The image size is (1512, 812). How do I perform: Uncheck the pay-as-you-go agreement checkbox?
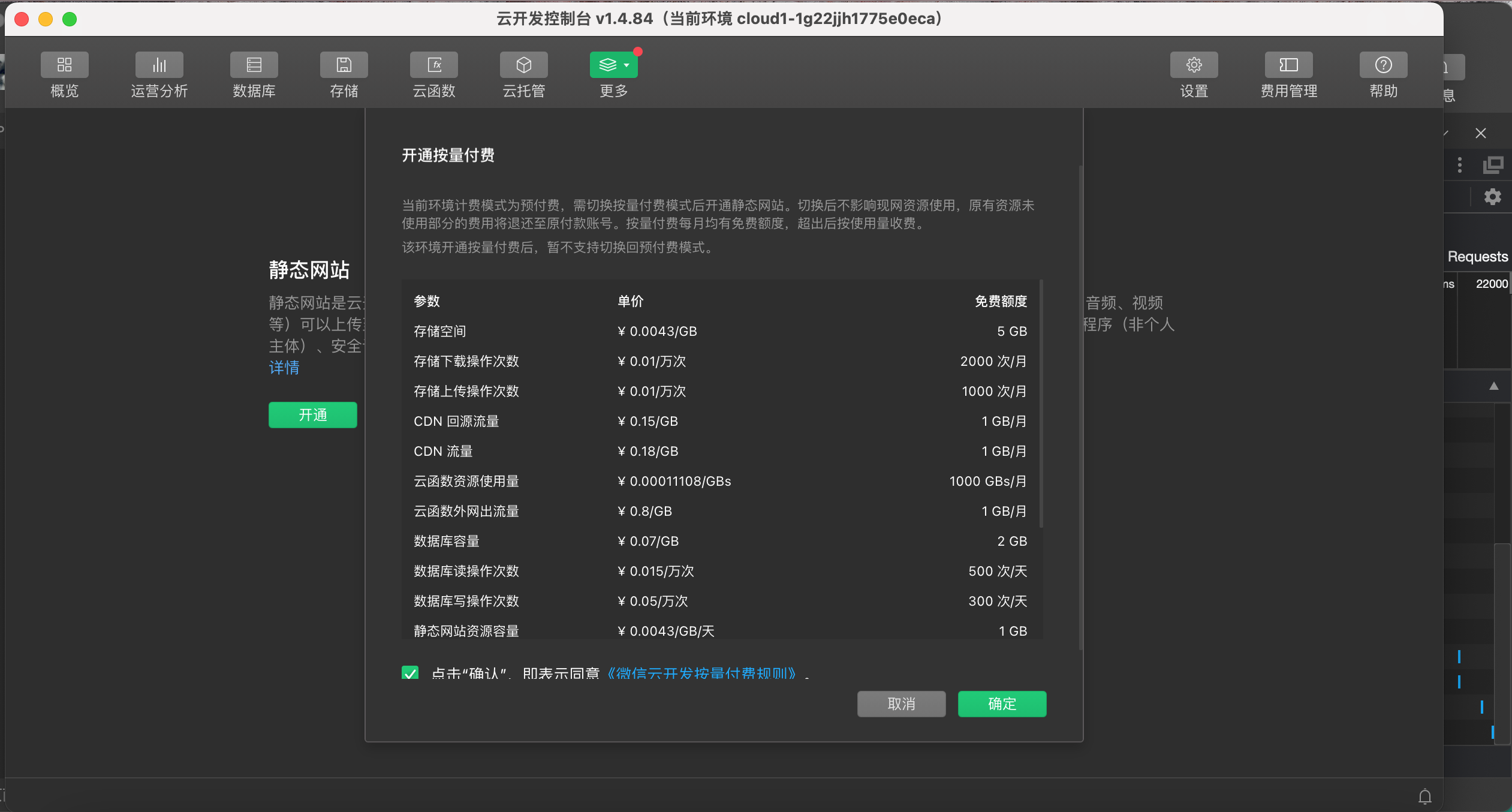tap(410, 673)
